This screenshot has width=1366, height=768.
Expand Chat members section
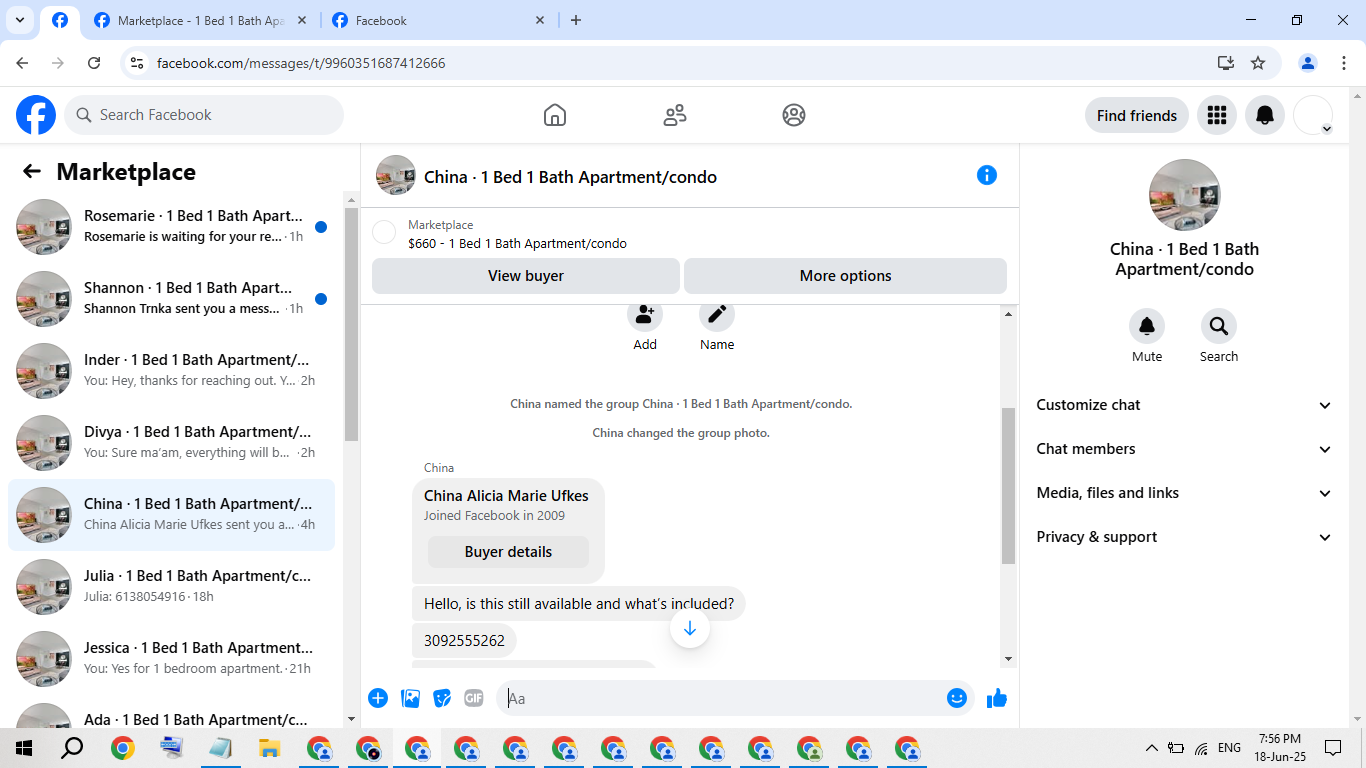pos(1184,449)
